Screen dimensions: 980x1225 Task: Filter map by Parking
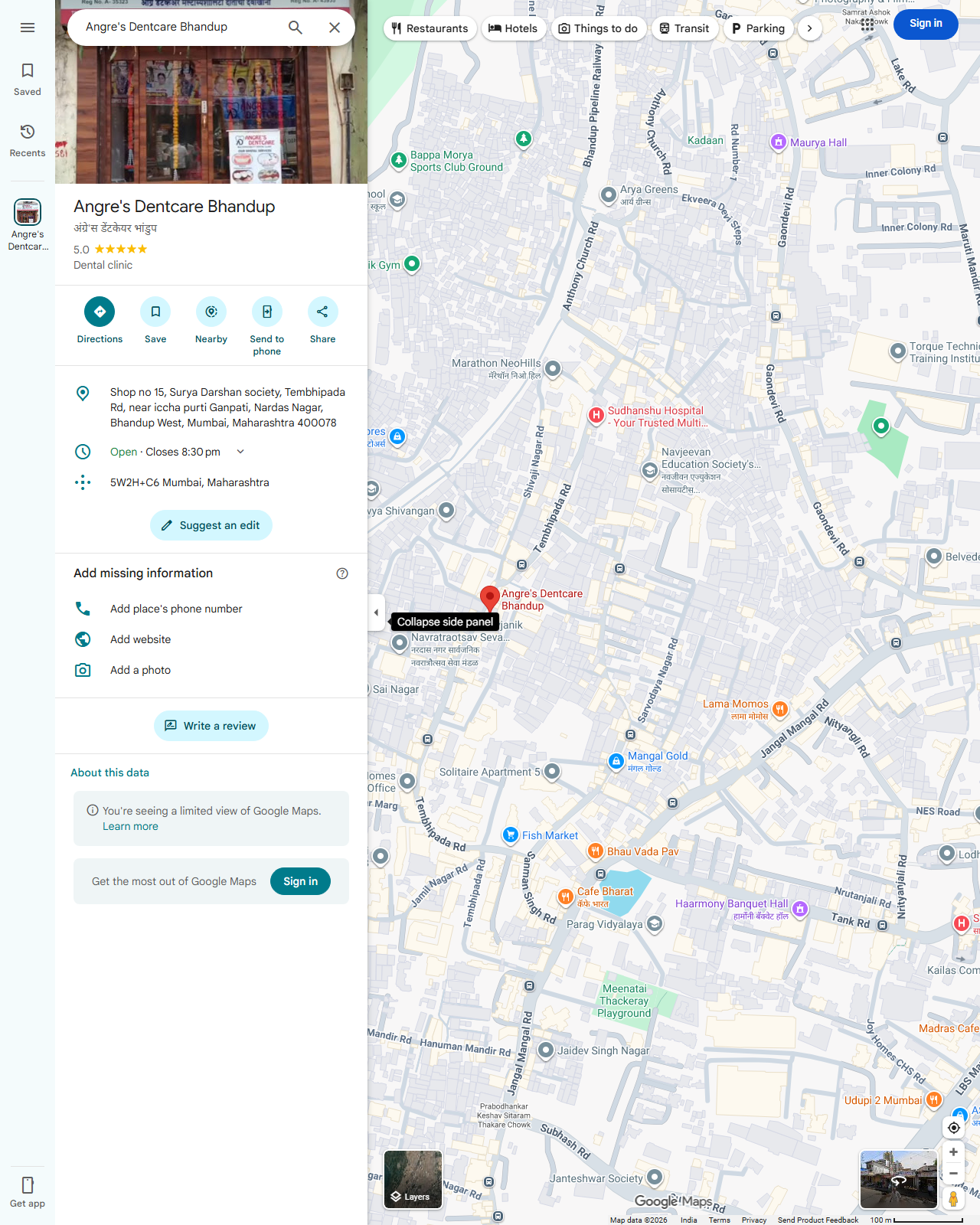(758, 28)
